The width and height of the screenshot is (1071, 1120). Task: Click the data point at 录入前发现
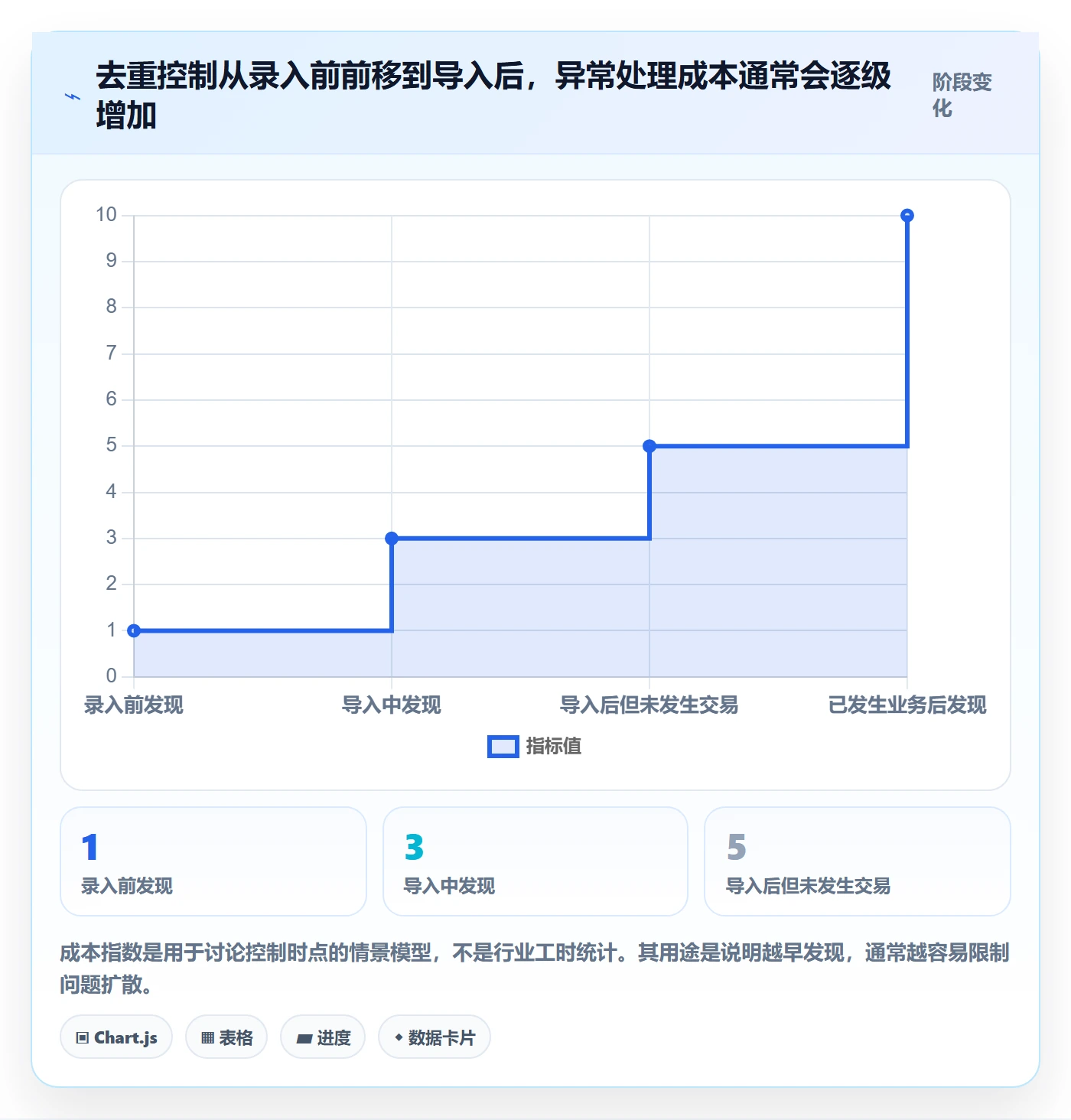point(134,630)
